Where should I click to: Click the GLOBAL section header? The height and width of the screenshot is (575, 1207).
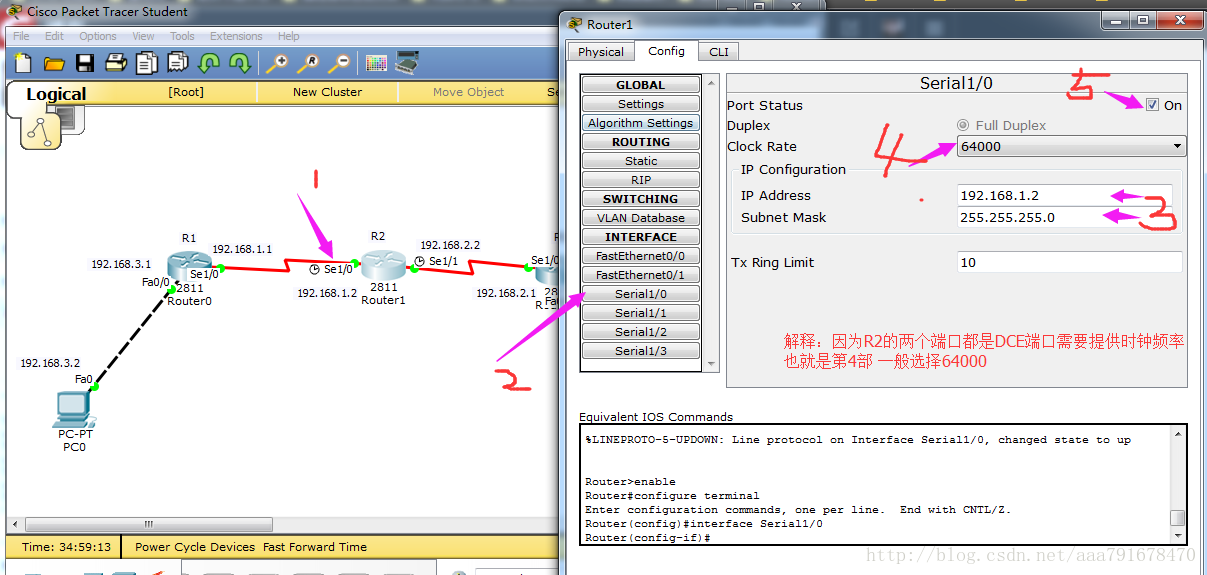pos(641,85)
